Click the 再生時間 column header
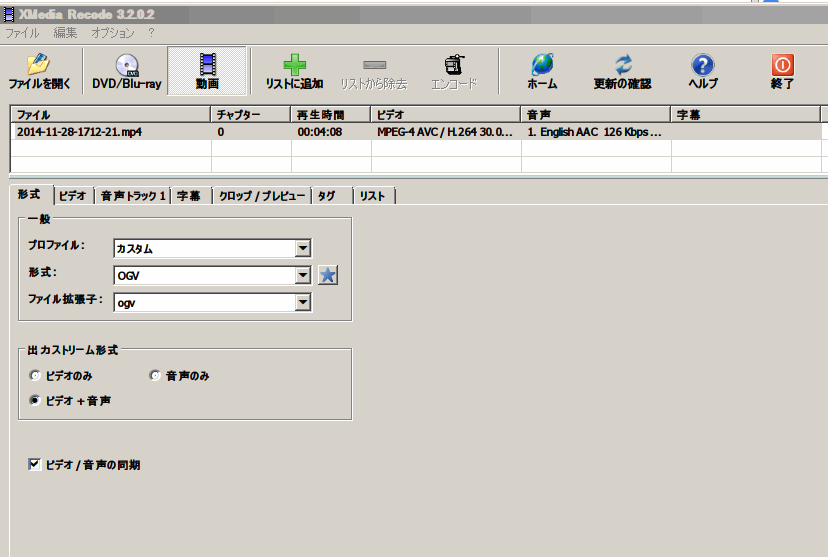Screen dimensions: 828x557 coord(331,115)
